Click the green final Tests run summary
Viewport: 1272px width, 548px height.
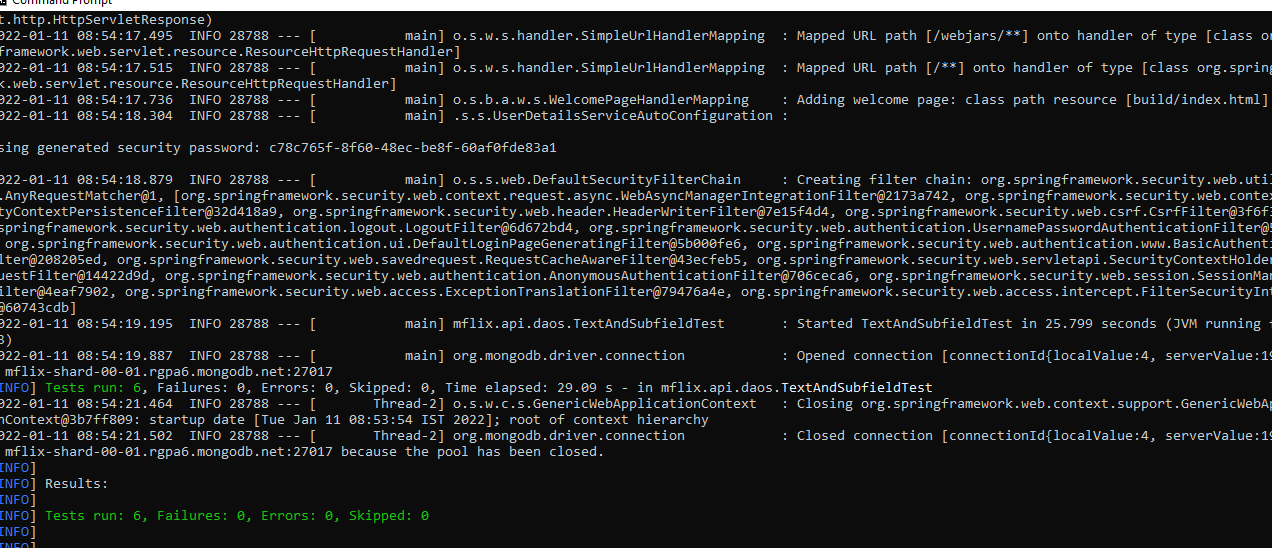pyautogui.click(x=237, y=516)
